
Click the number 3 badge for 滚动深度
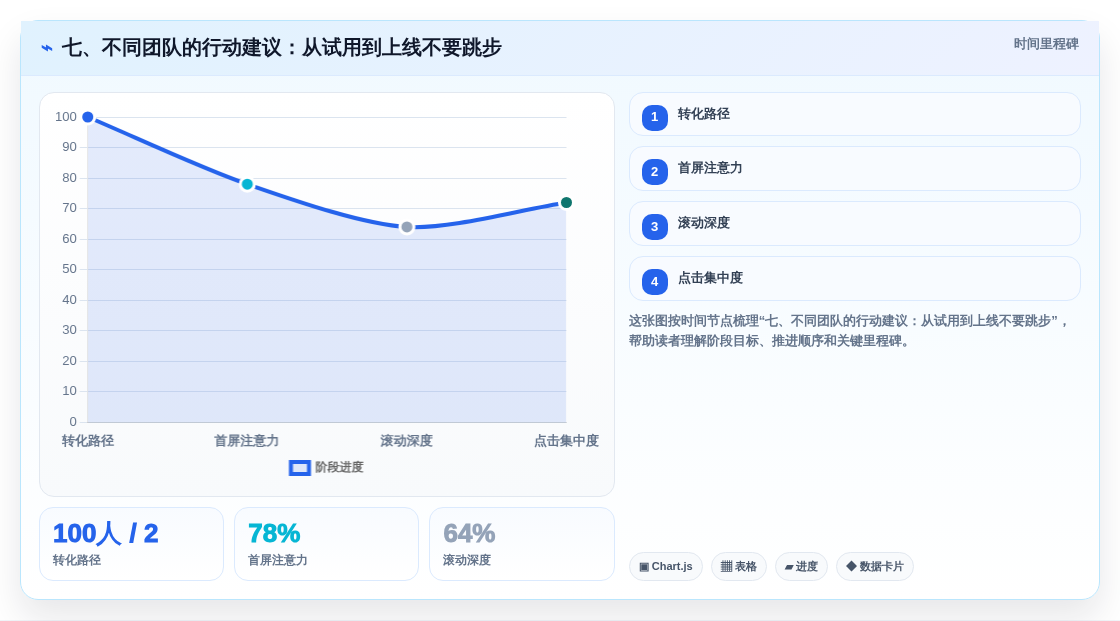click(654, 227)
